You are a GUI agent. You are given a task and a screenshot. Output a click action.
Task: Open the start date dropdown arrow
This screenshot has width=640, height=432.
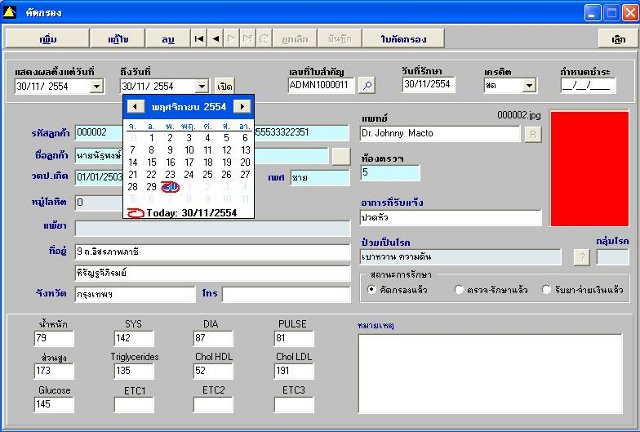click(96, 86)
